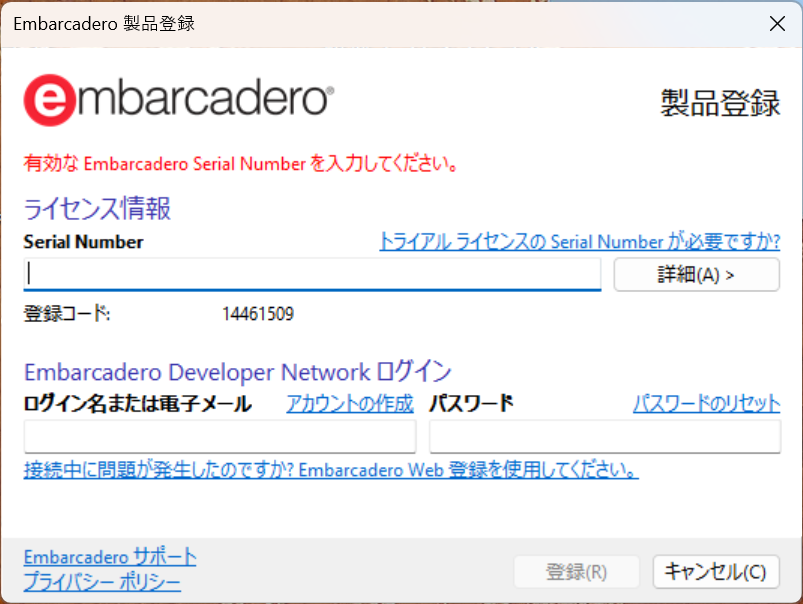Screen dimensions: 803x604
Task: Click the ライセンス情報 section heading
Action: (x=97, y=208)
